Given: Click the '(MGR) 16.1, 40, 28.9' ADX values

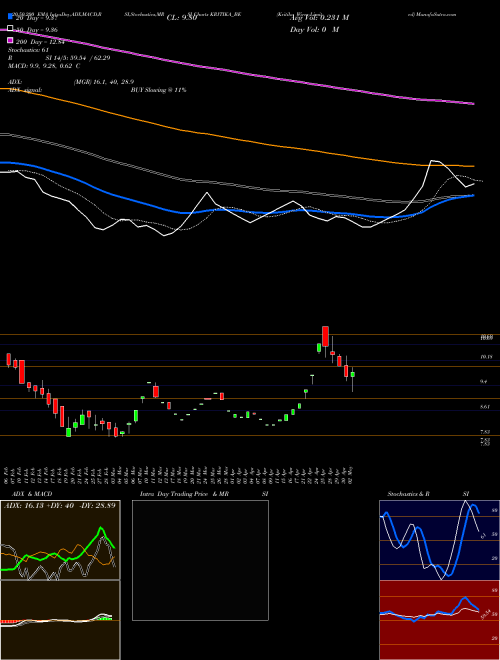Looking at the screenshot, I should pyautogui.click(x=104, y=82).
